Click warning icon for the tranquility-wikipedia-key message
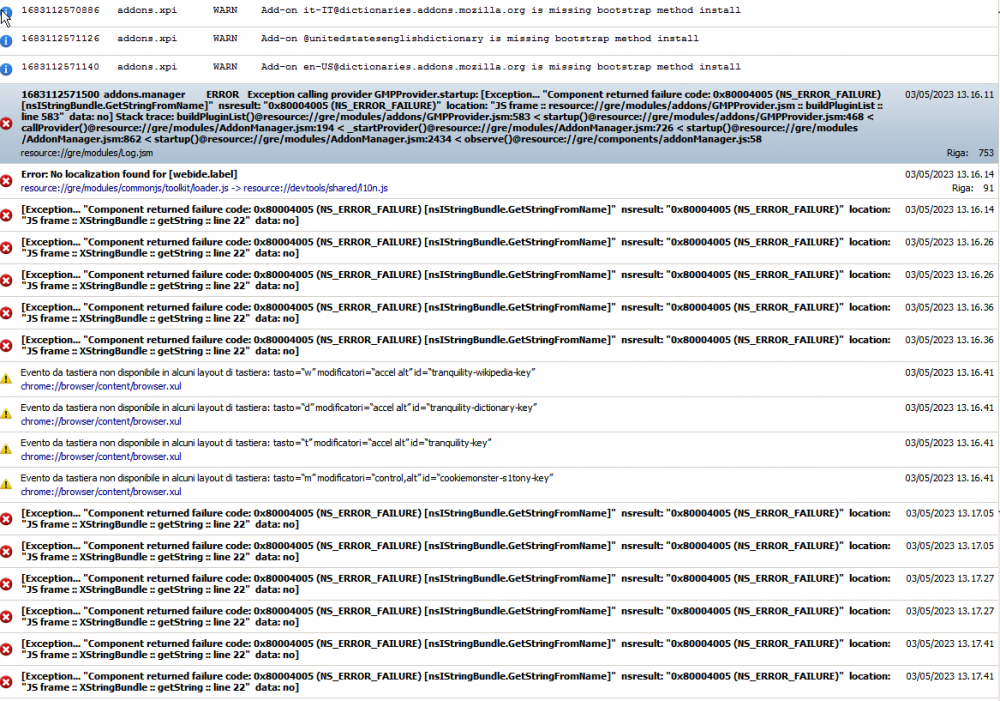Screen dimensions: 1000x701 [x=6, y=379]
